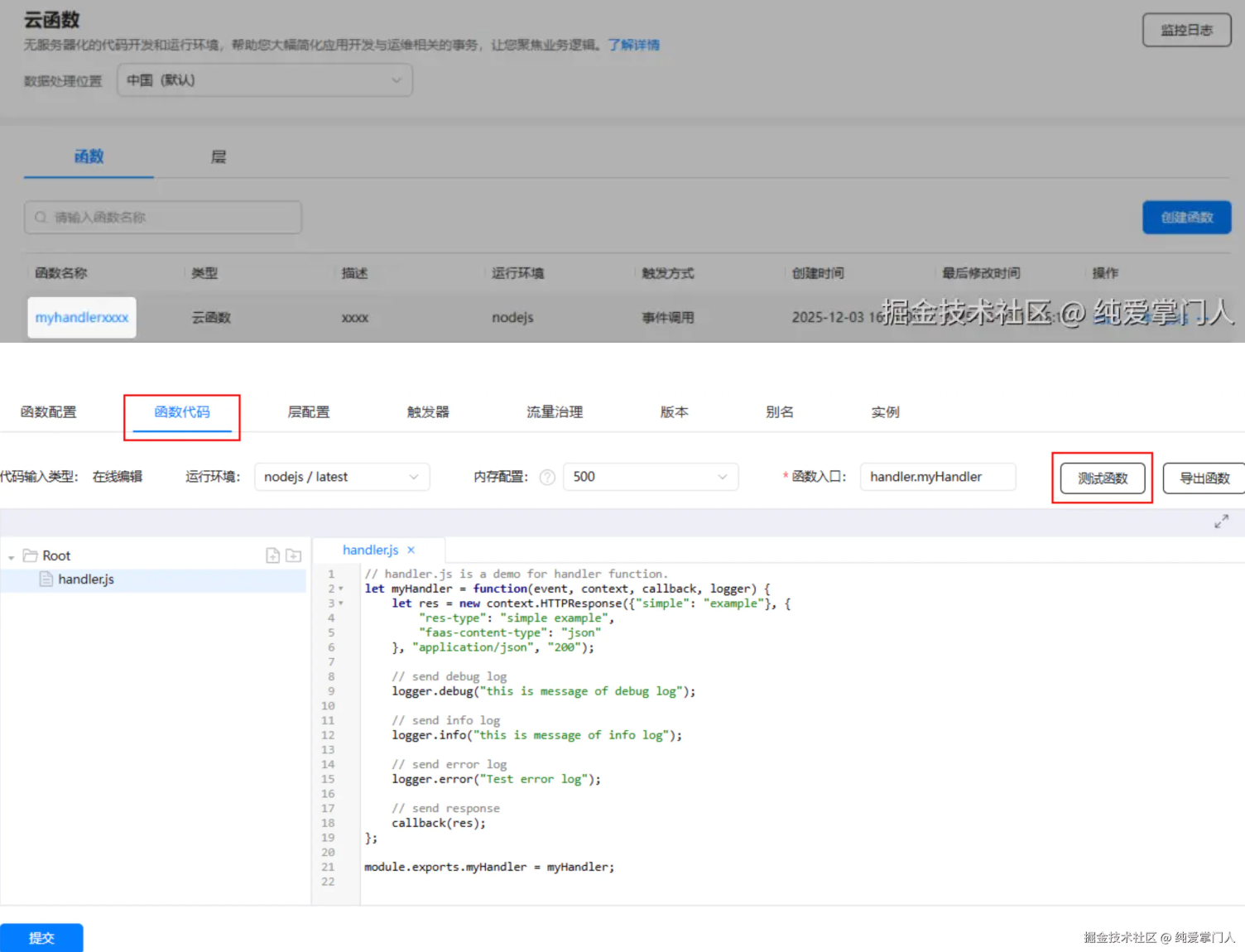Open the 了解详情 link
1245x952 pixels.
click(x=634, y=45)
